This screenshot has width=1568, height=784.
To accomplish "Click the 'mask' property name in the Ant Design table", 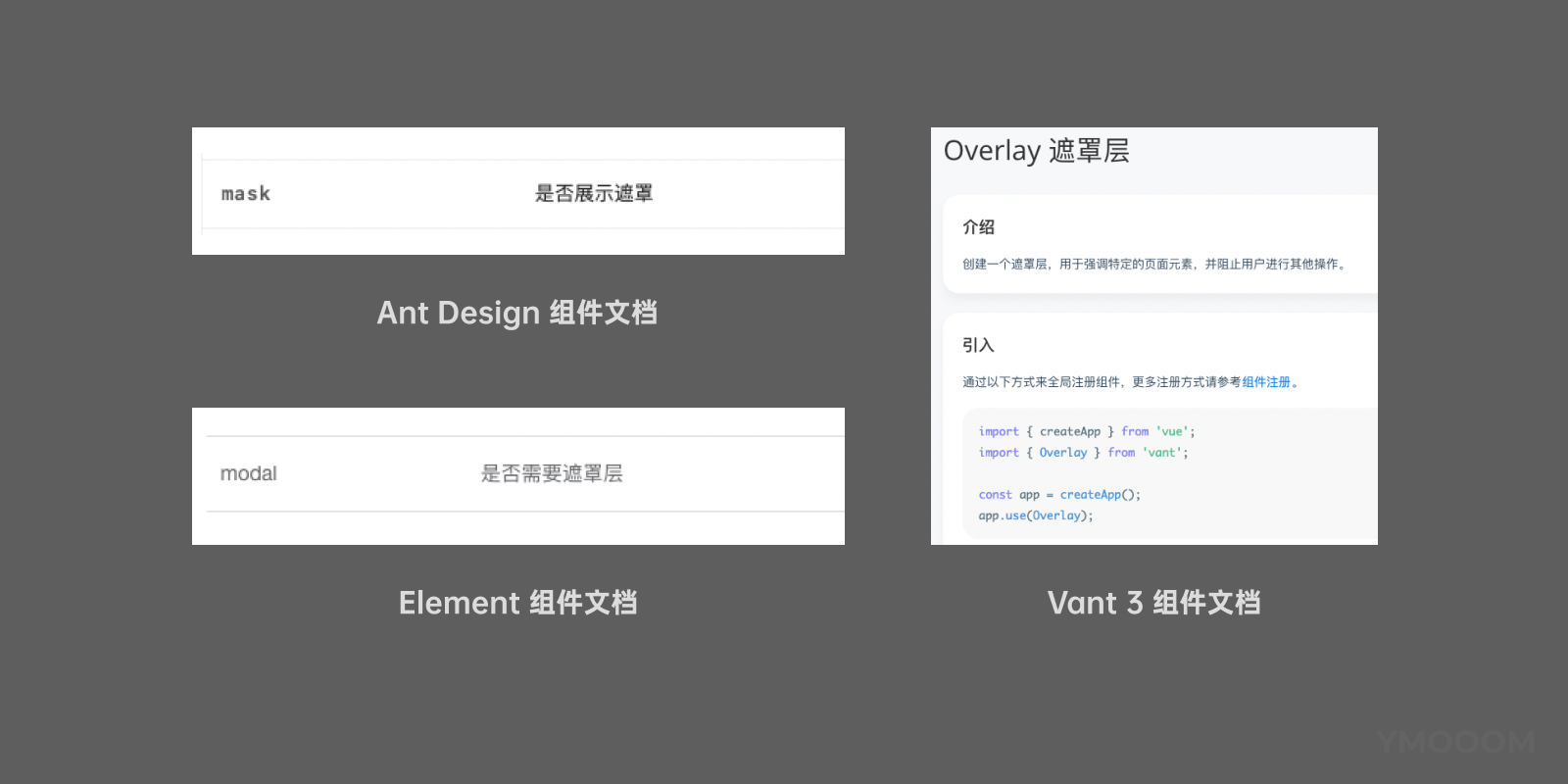I will point(246,194).
